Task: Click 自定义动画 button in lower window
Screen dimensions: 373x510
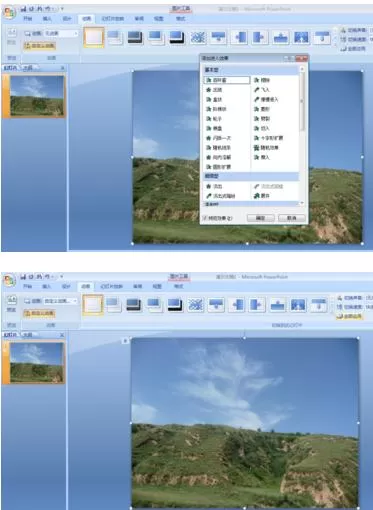Action: coord(39,313)
